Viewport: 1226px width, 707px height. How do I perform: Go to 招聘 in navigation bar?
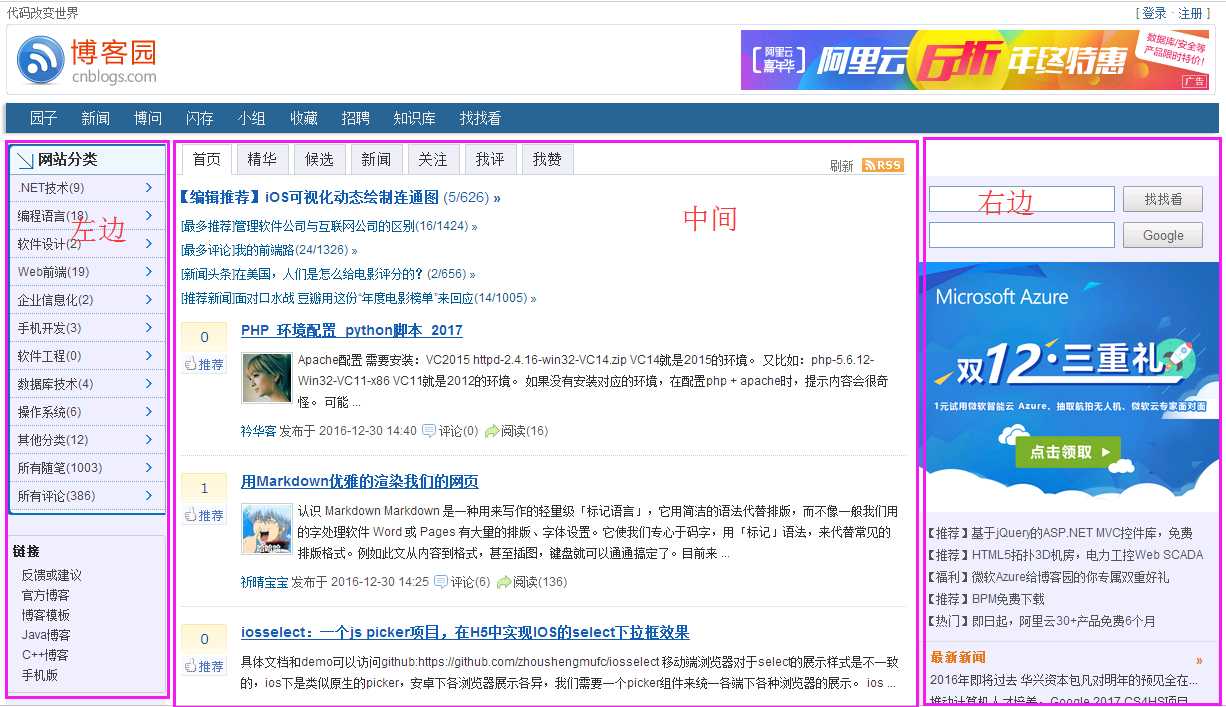pos(355,118)
